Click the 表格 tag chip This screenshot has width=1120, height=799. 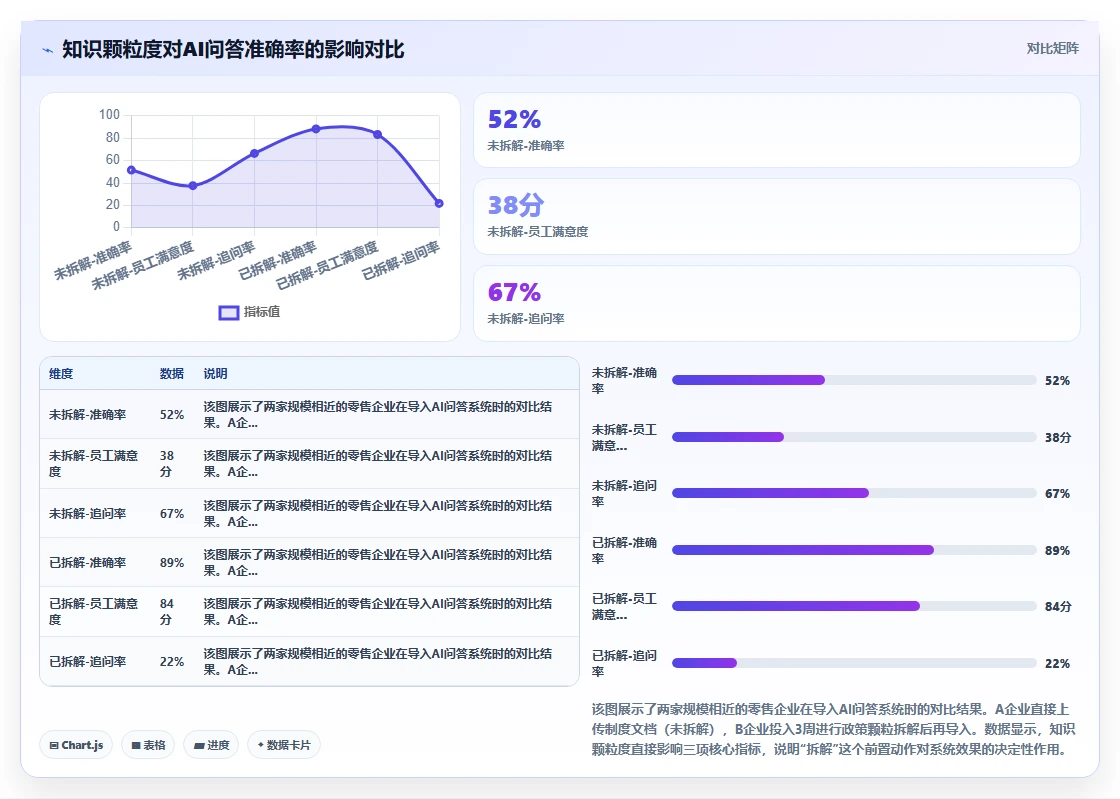[x=148, y=745]
